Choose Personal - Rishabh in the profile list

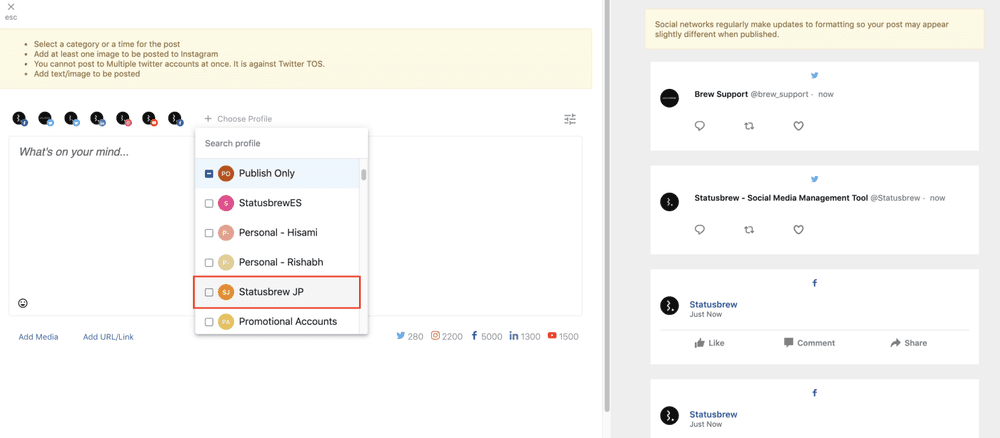pos(280,262)
